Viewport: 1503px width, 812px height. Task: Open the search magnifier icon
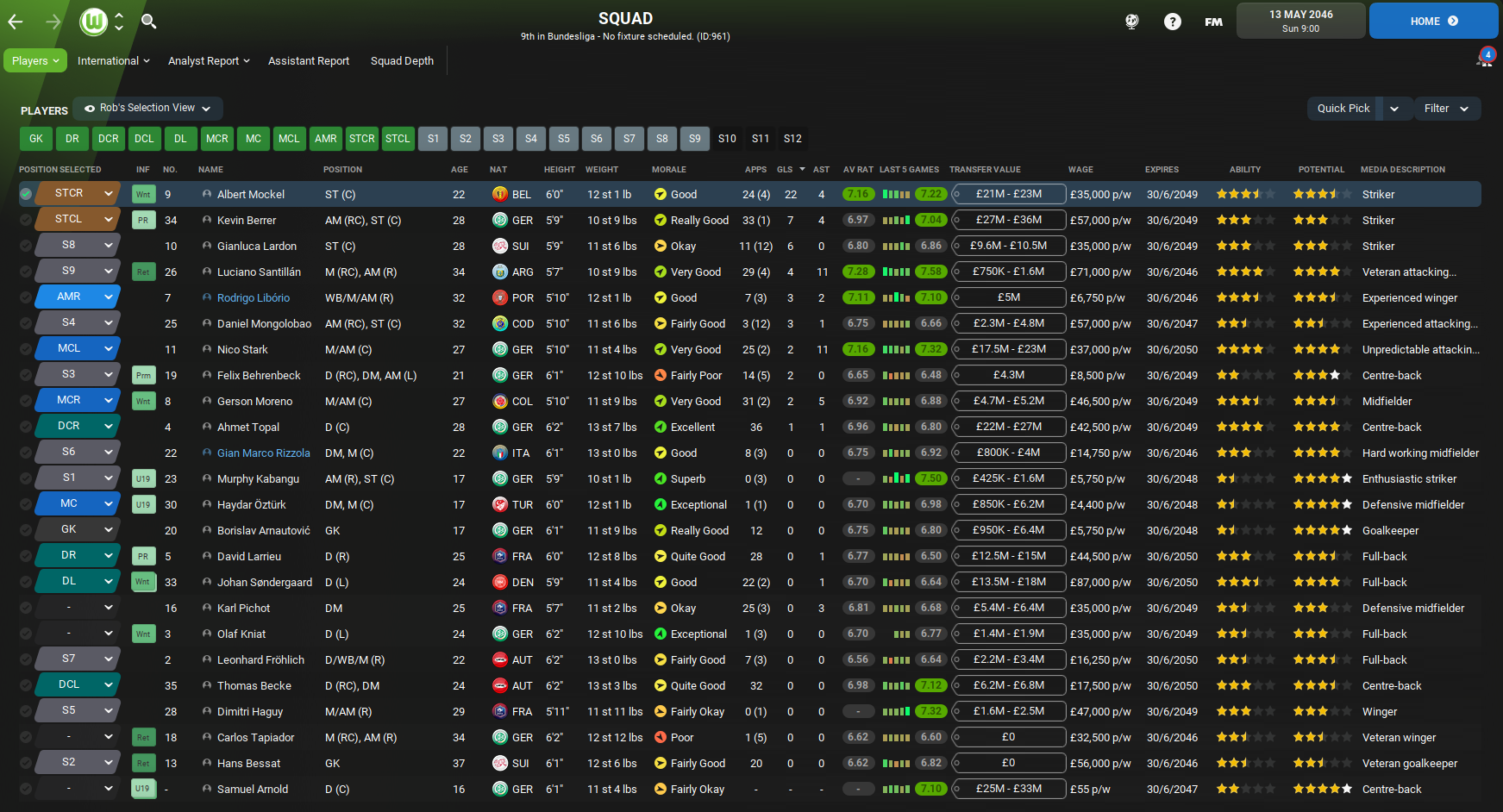[148, 22]
